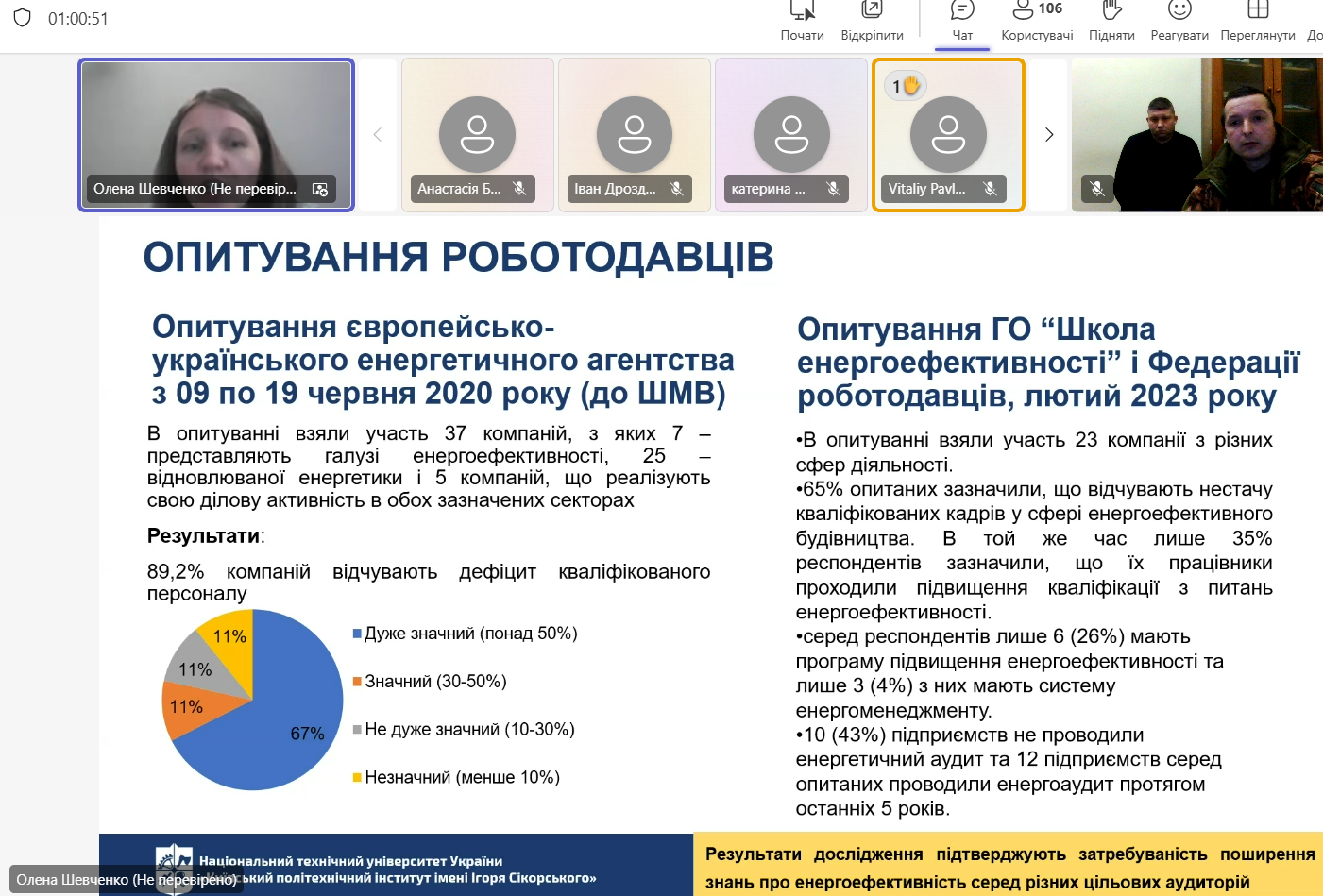Click muted mic icon on Іван Дрозд tile

pyautogui.click(x=676, y=189)
